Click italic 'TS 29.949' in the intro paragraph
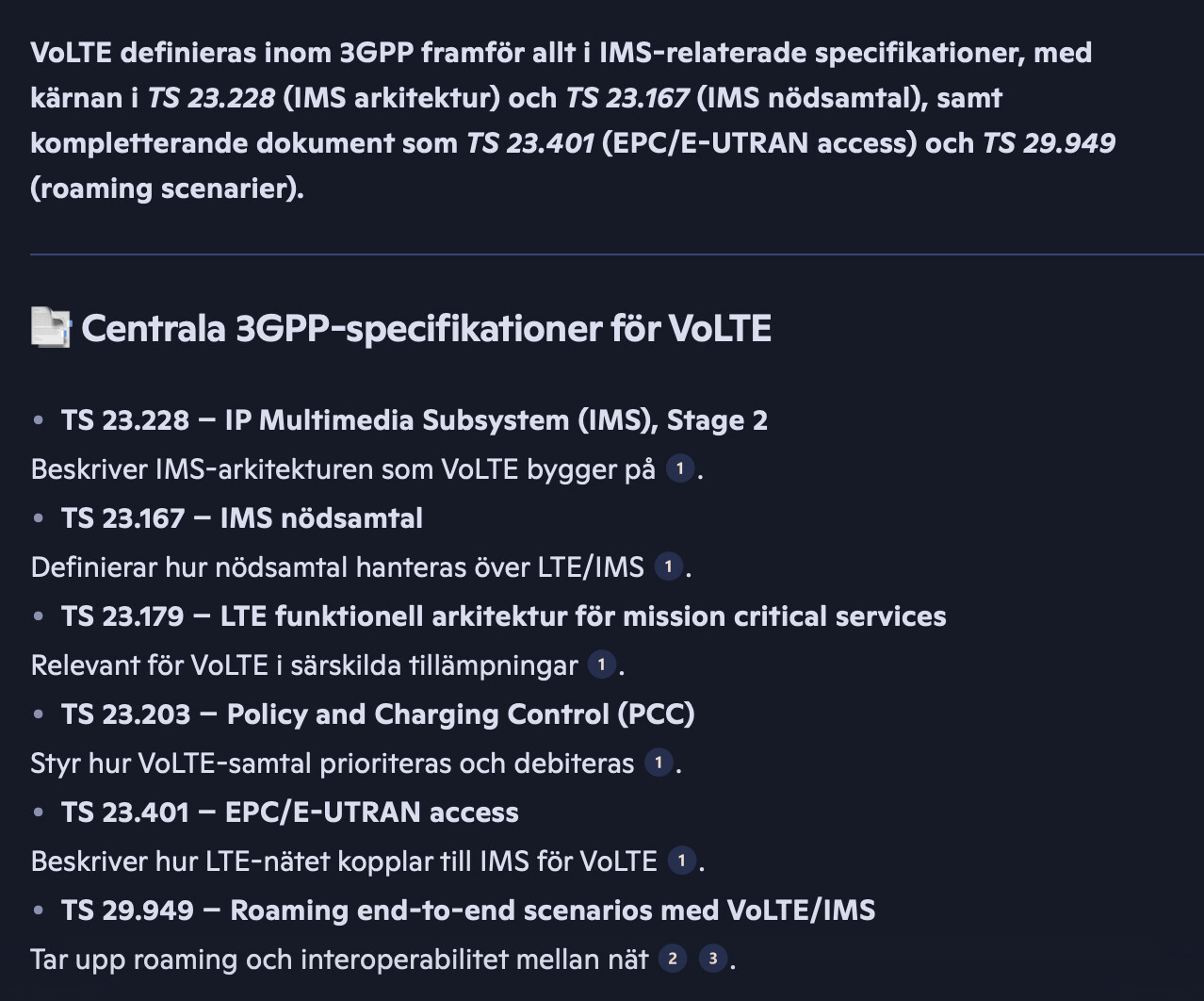 point(1049,142)
